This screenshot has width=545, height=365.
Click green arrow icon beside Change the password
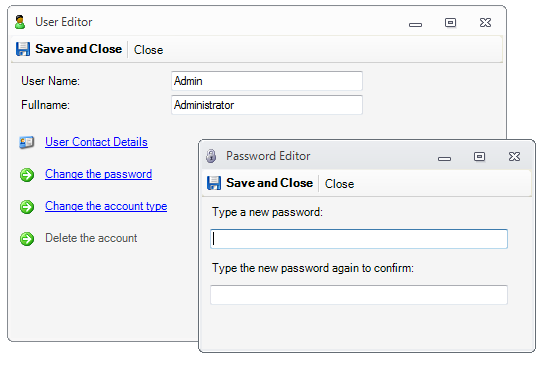pyautogui.click(x=27, y=175)
